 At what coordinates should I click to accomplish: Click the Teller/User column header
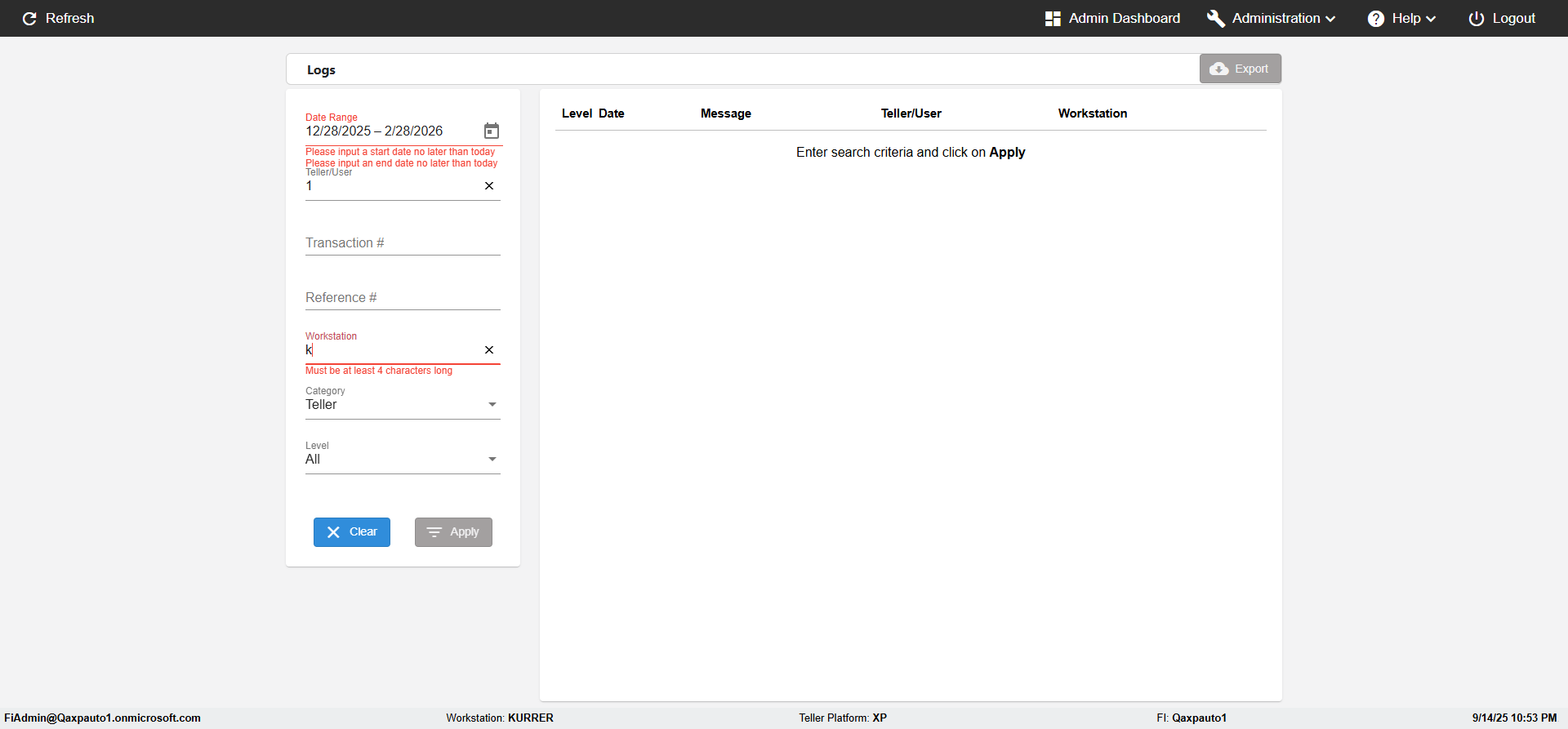(x=911, y=113)
